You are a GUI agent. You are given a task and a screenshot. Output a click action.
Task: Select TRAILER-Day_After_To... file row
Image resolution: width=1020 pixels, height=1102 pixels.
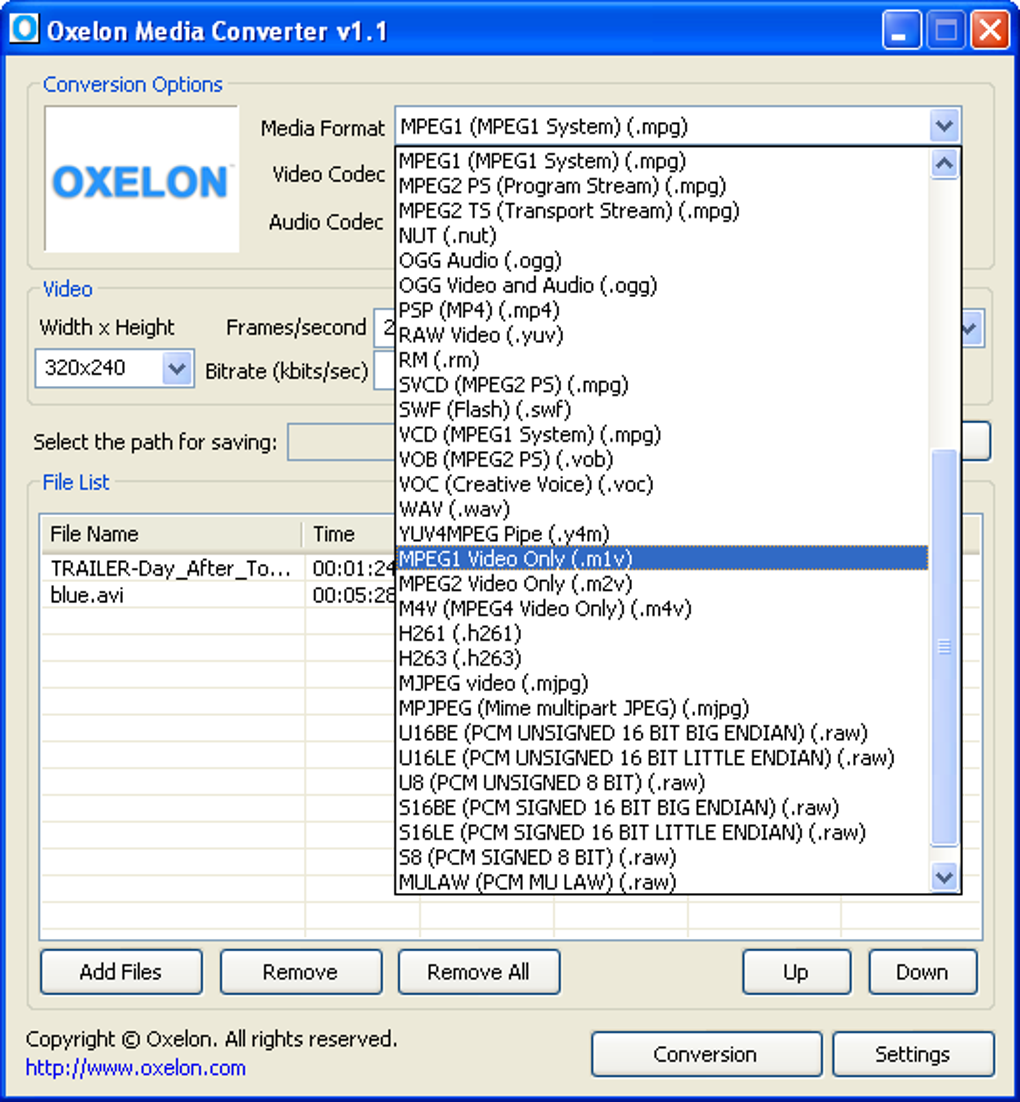[218, 568]
